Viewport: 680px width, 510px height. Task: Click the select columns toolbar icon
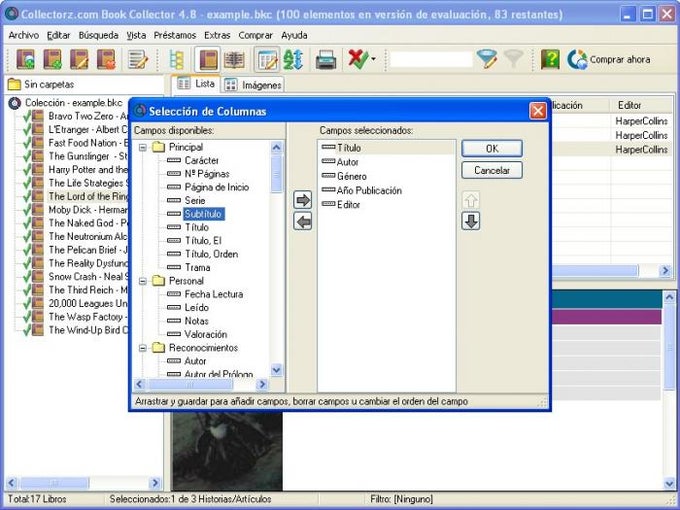(x=267, y=59)
